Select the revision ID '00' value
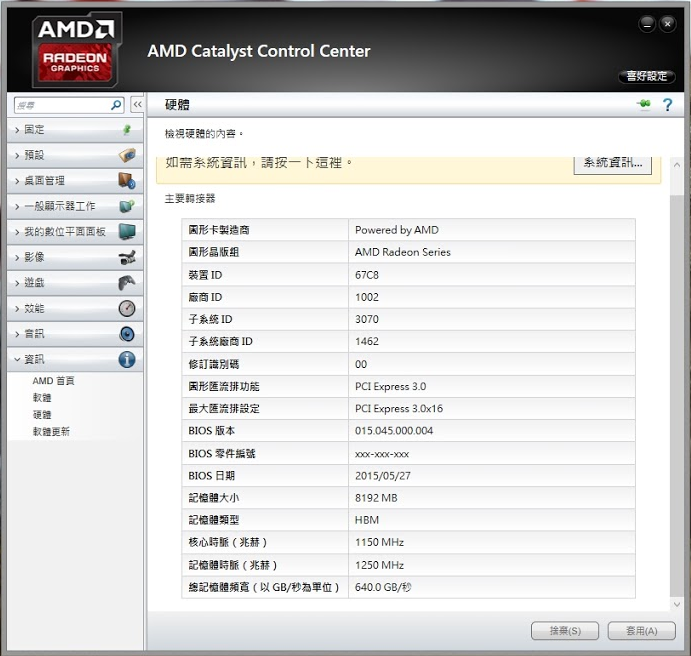The width and height of the screenshot is (691, 656). click(360, 364)
